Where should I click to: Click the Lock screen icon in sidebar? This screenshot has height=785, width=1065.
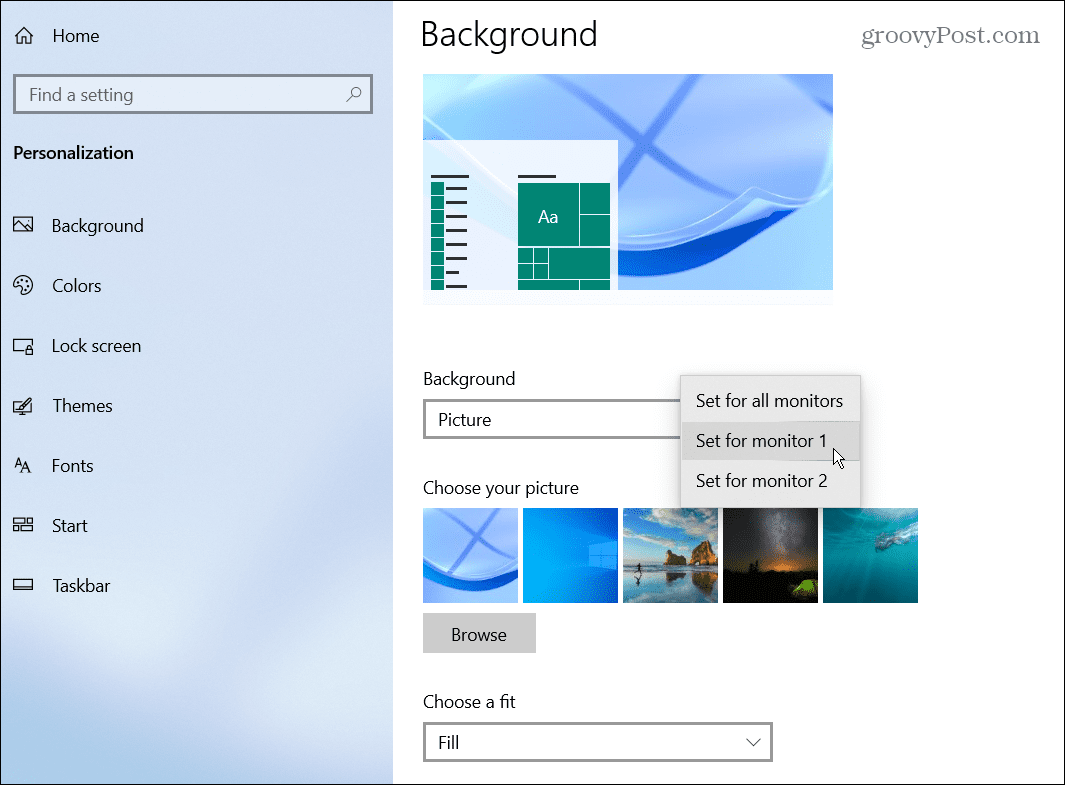[x=25, y=345]
